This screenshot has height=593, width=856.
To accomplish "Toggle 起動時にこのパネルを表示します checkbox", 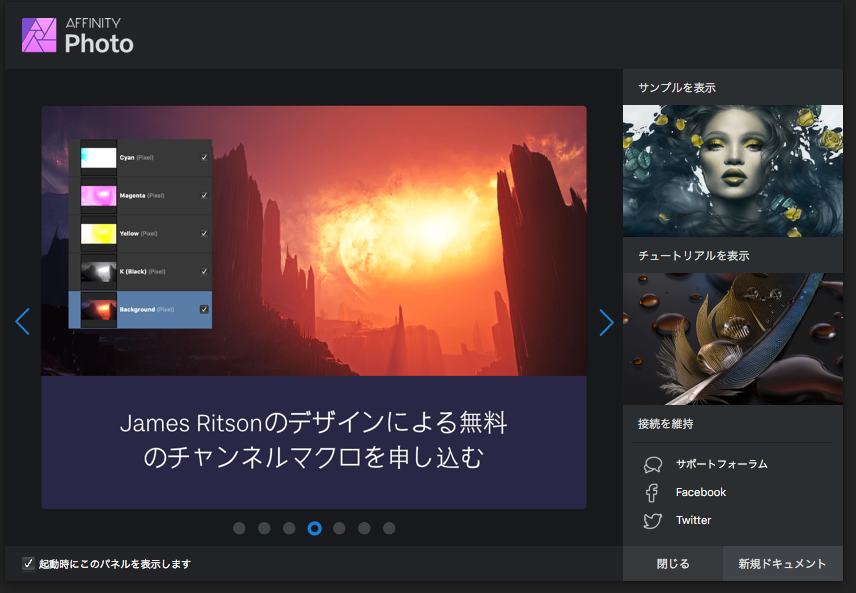I will [28, 564].
